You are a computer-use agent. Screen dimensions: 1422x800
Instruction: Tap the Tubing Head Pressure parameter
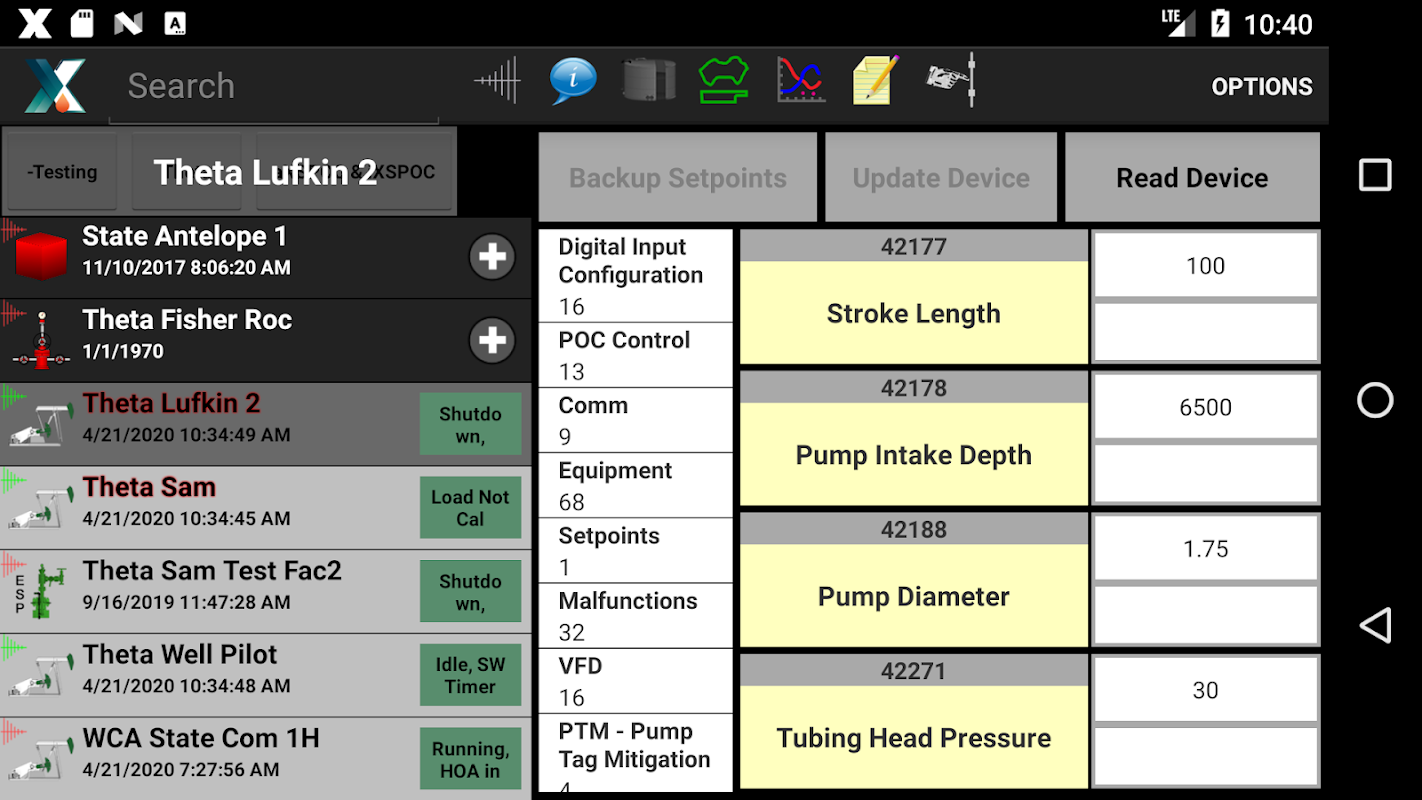click(x=914, y=738)
